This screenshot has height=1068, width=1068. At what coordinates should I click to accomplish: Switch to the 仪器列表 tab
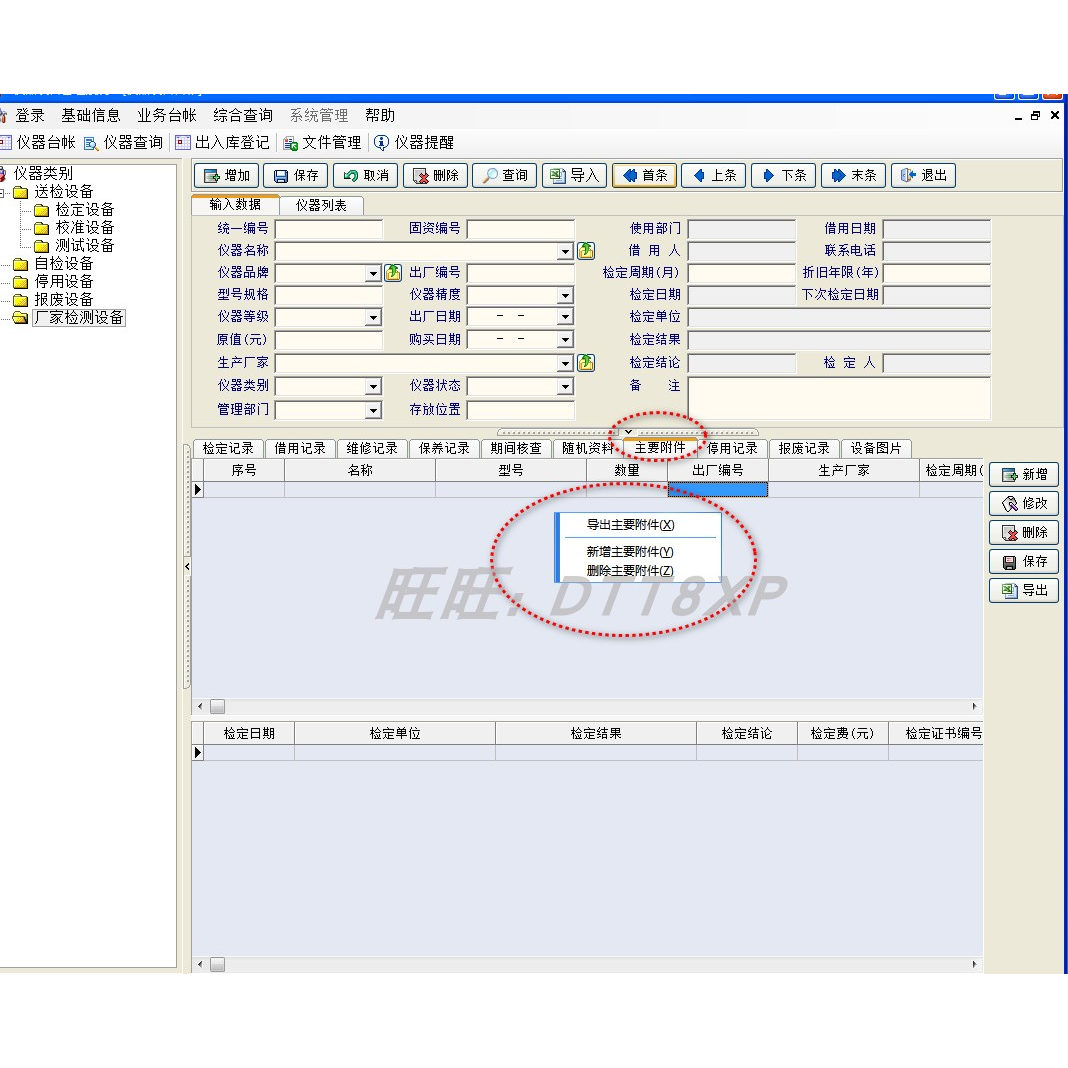pos(321,206)
